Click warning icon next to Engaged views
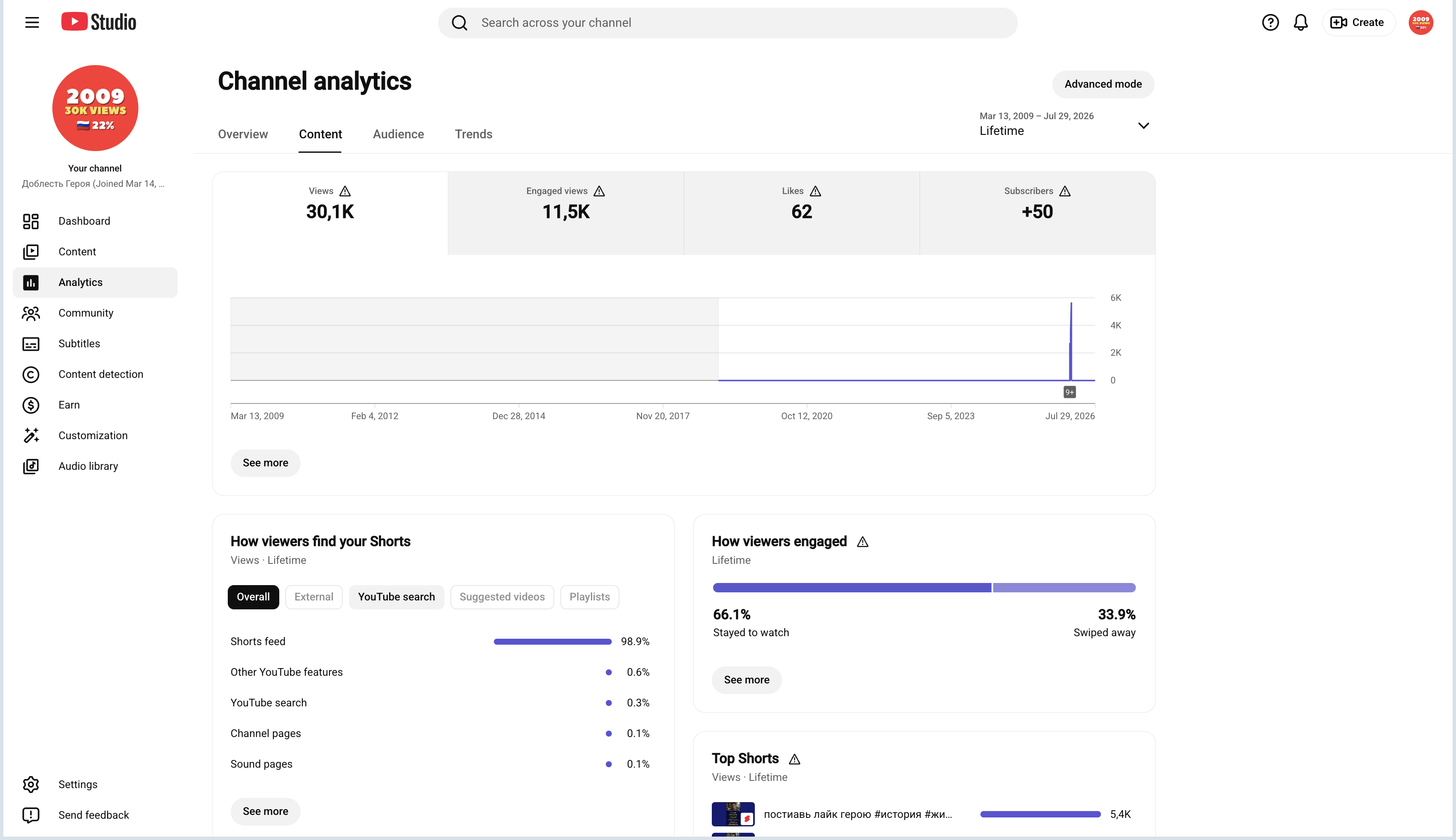The width and height of the screenshot is (1456, 840). (x=599, y=191)
